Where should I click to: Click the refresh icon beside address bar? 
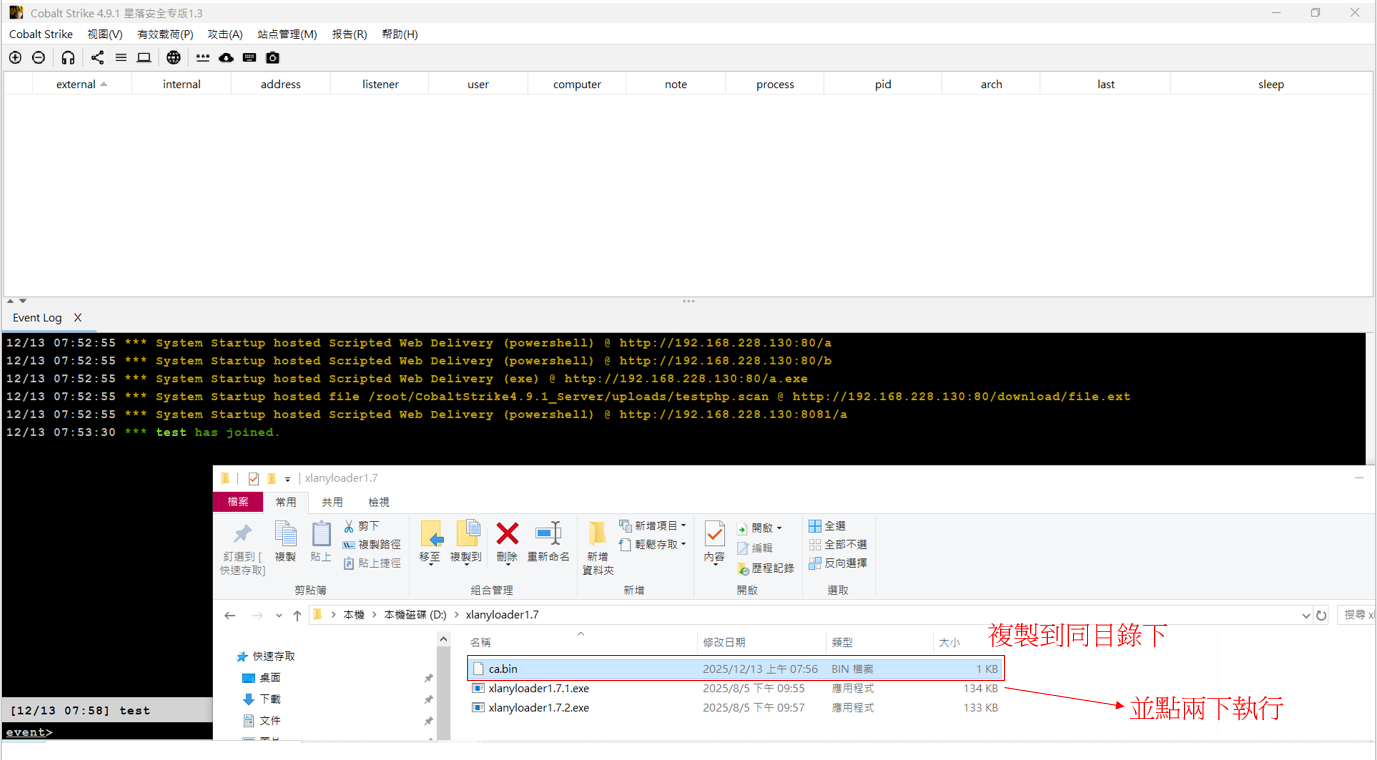(1321, 615)
